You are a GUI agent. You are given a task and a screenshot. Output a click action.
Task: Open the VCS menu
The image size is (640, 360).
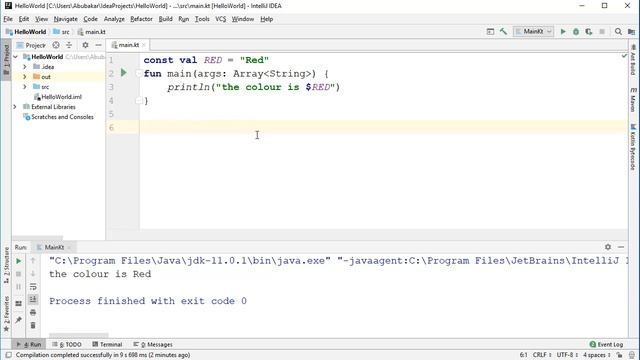pyautogui.click(x=220, y=19)
